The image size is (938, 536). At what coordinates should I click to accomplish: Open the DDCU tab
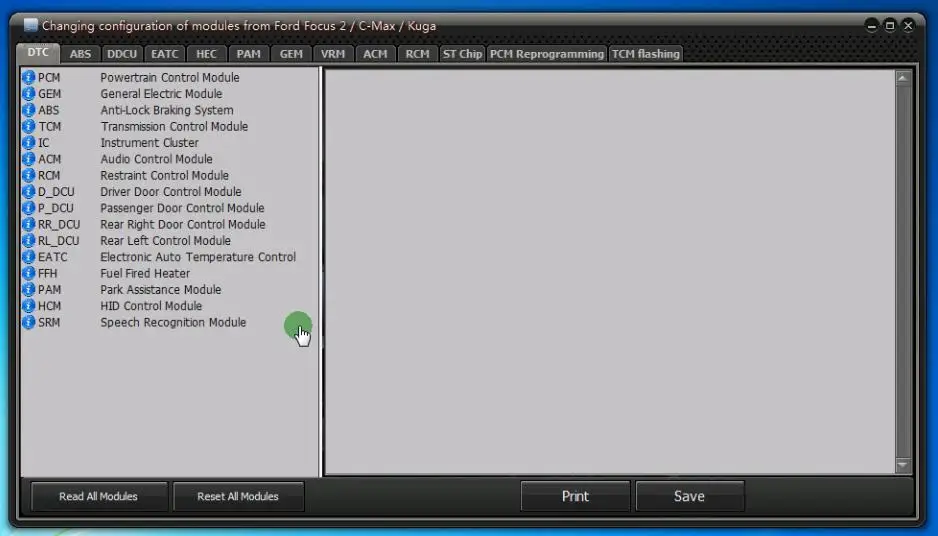pyautogui.click(x=122, y=54)
